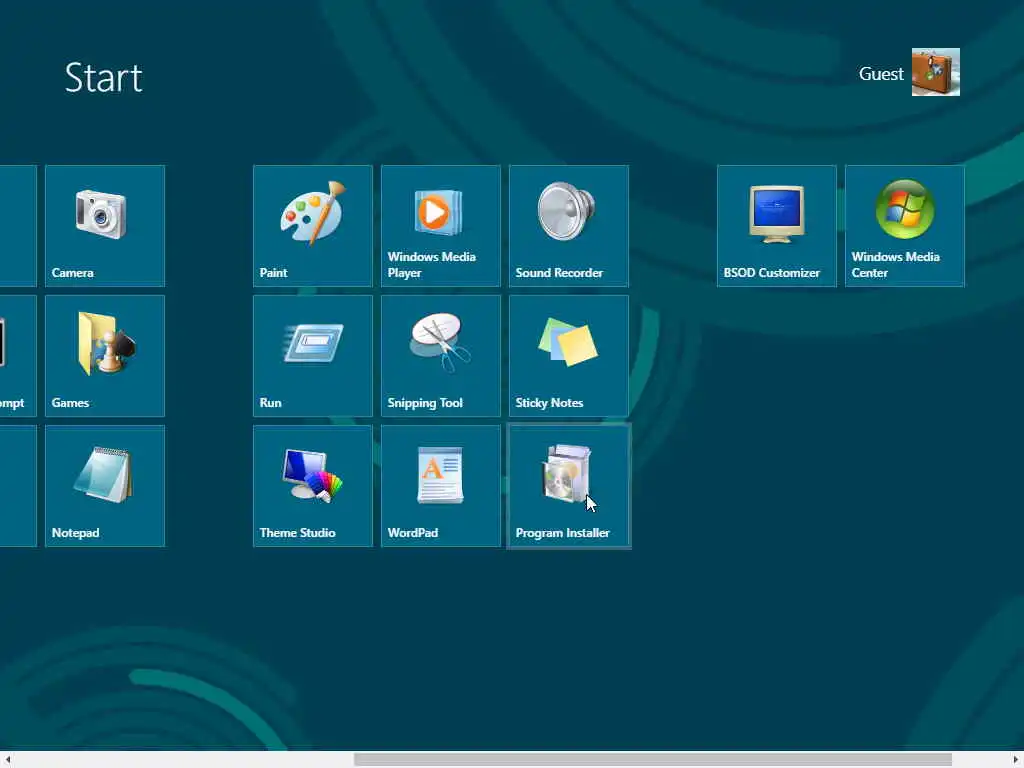1024x768 pixels.
Task: Click the 'Start' heading text
Action: pos(103,78)
